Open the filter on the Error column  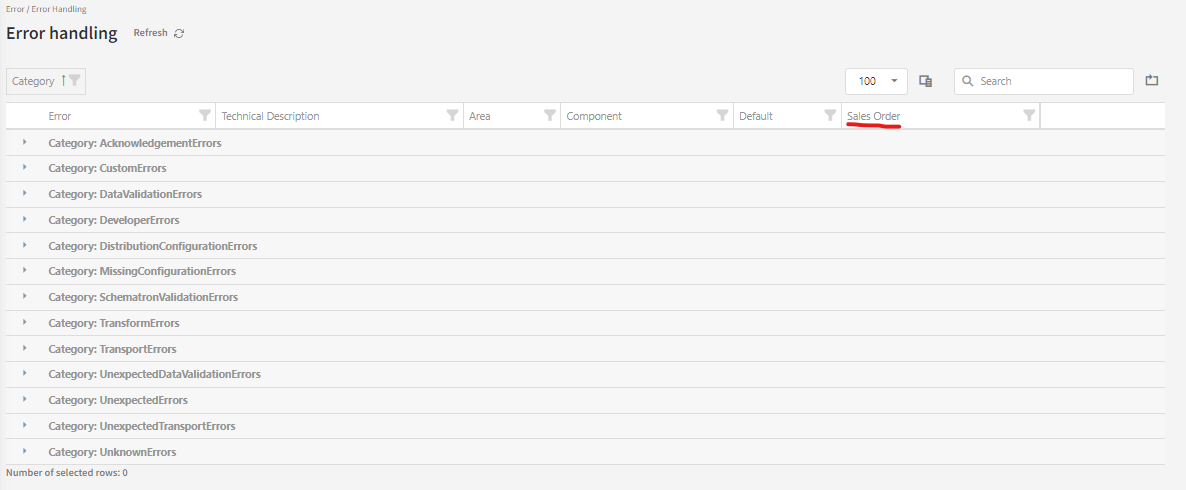205,115
